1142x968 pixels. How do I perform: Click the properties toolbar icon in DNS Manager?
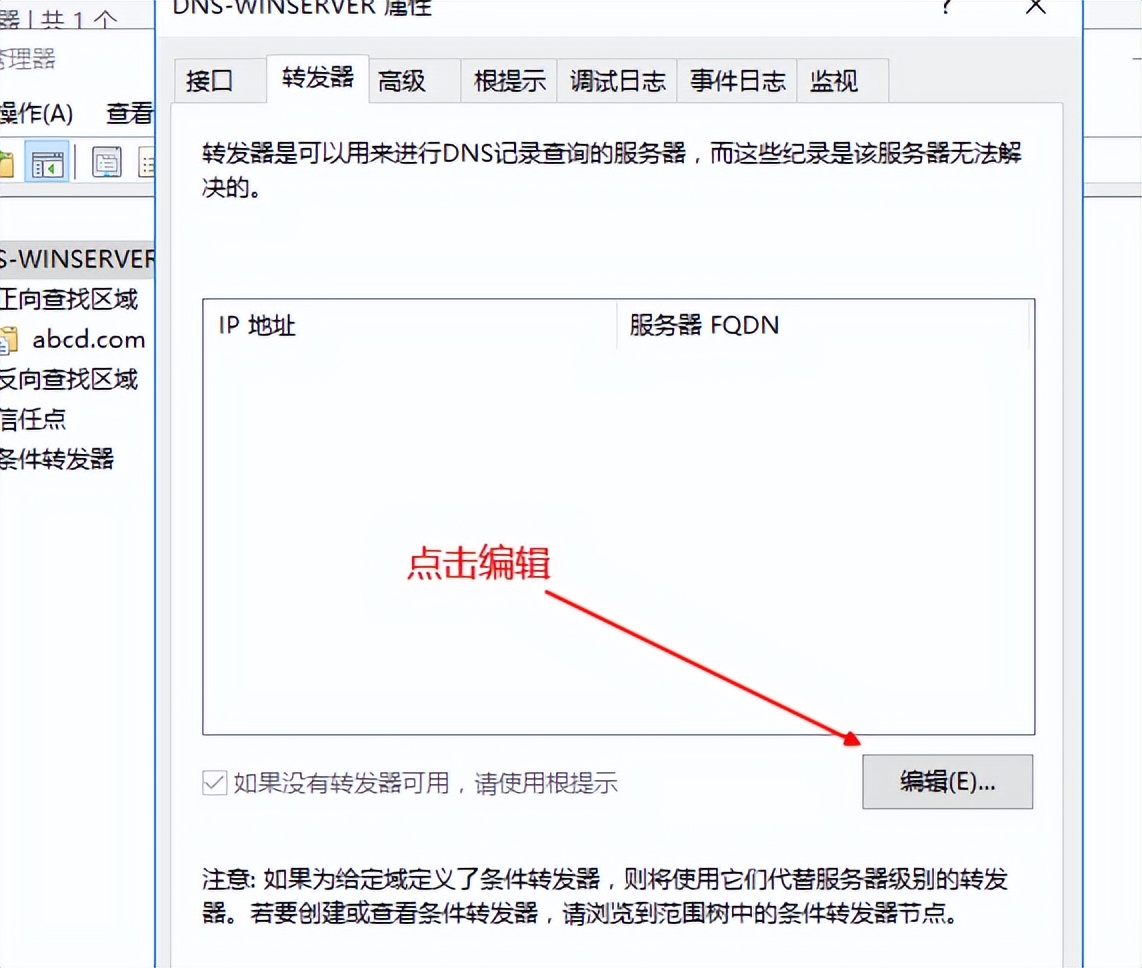(106, 162)
